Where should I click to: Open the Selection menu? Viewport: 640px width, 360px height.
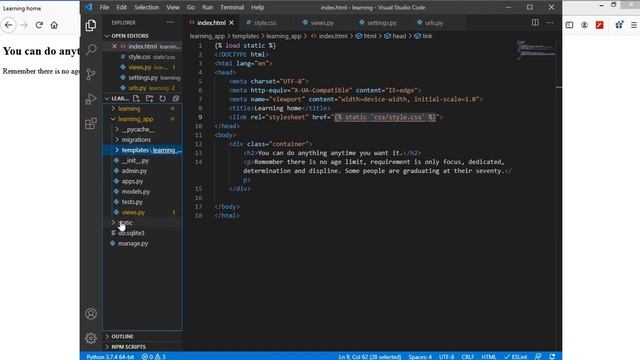(147, 7)
